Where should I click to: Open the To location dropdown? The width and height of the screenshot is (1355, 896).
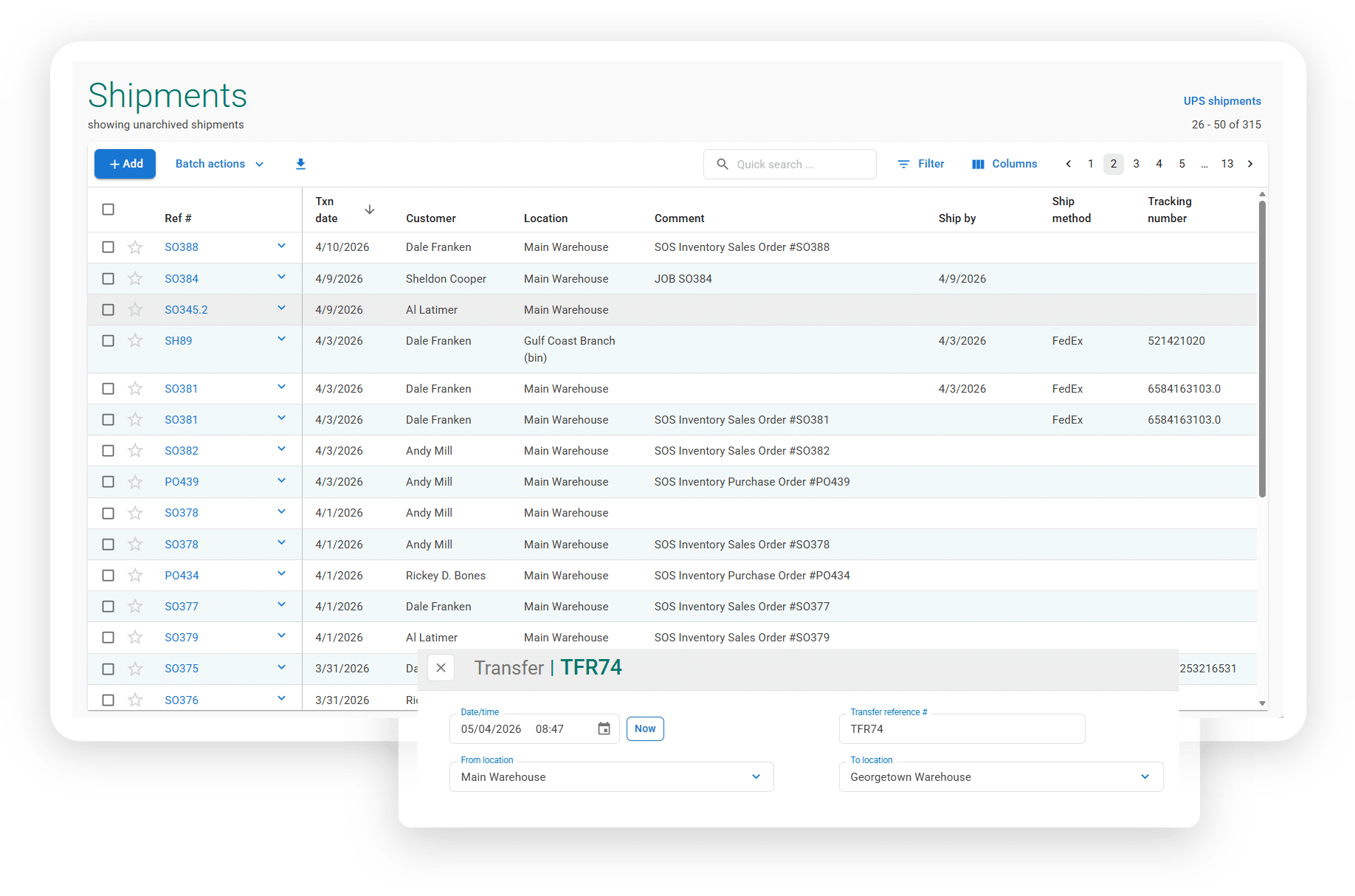tap(1001, 777)
